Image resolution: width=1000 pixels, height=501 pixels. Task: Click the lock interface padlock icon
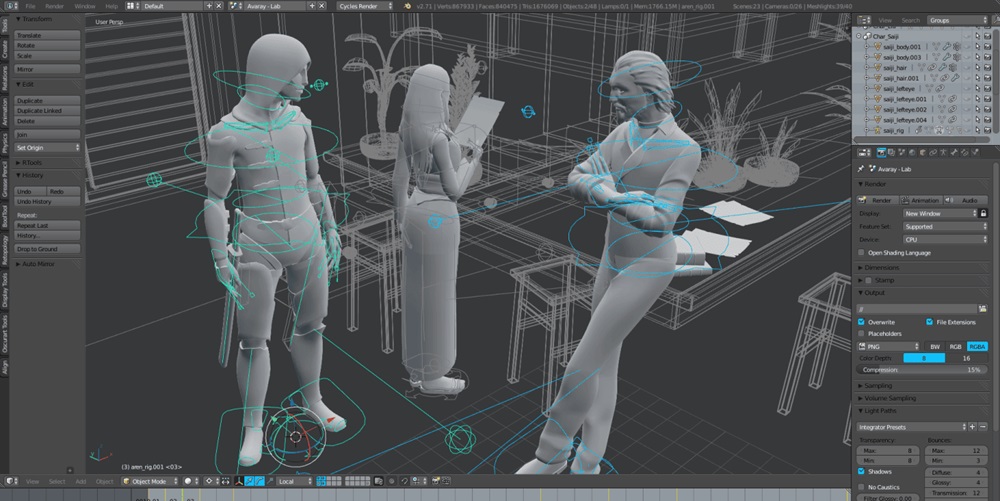(x=983, y=214)
